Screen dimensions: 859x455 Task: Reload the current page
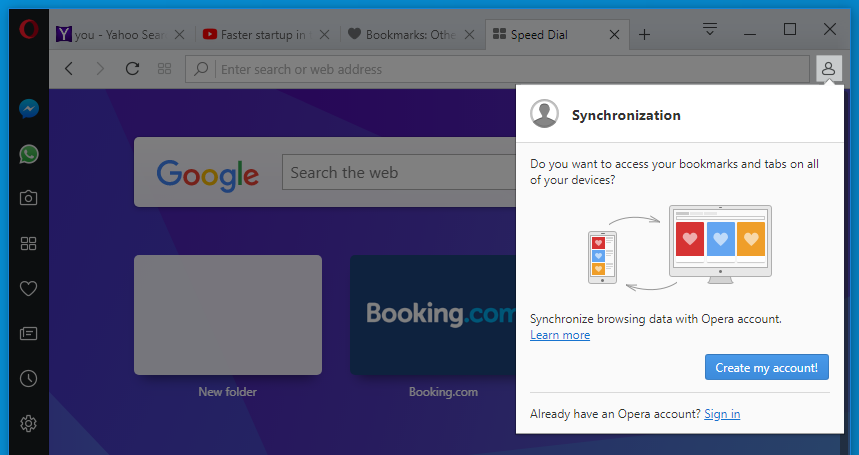point(131,69)
